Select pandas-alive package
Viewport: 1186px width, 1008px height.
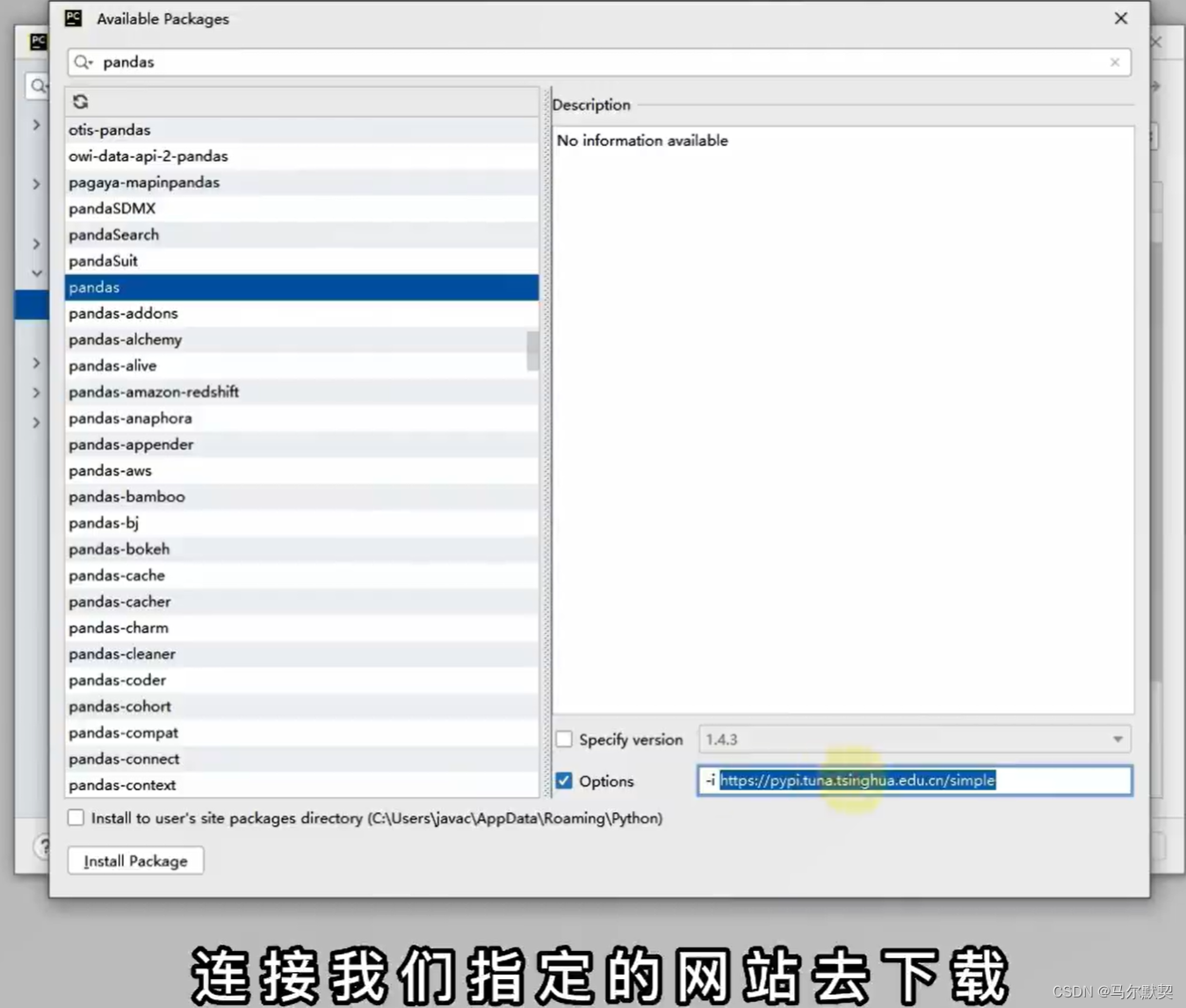(x=301, y=366)
